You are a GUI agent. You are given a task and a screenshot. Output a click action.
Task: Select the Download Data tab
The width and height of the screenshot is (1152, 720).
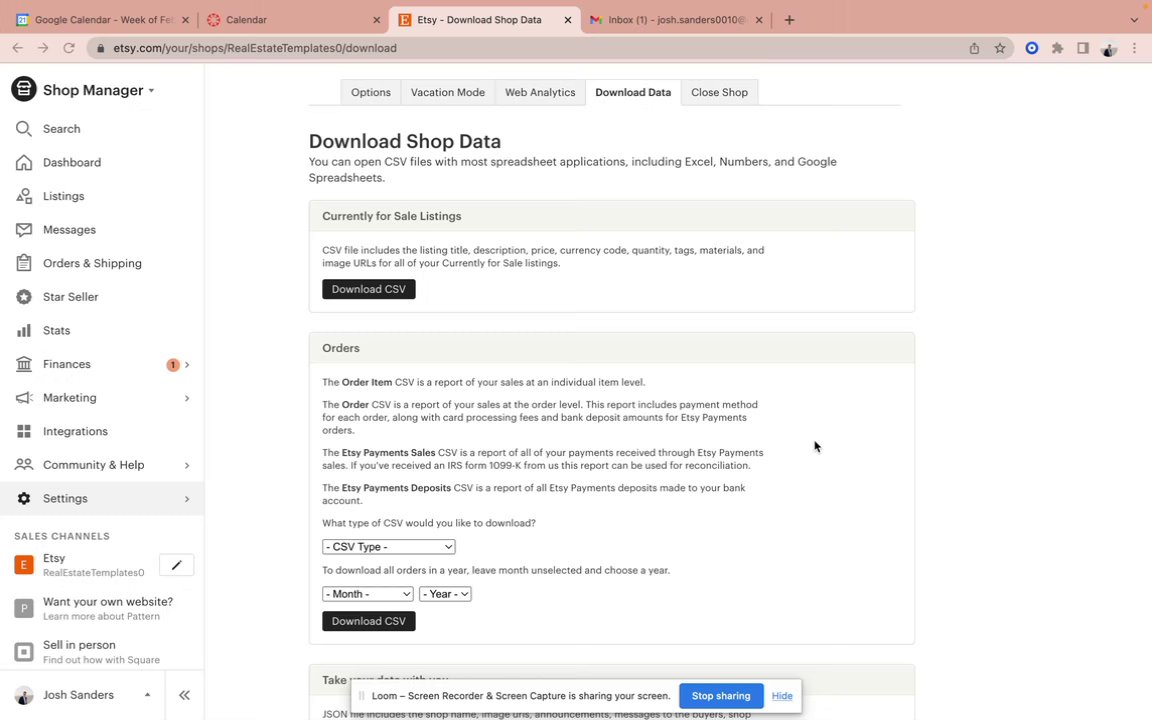click(633, 93)
